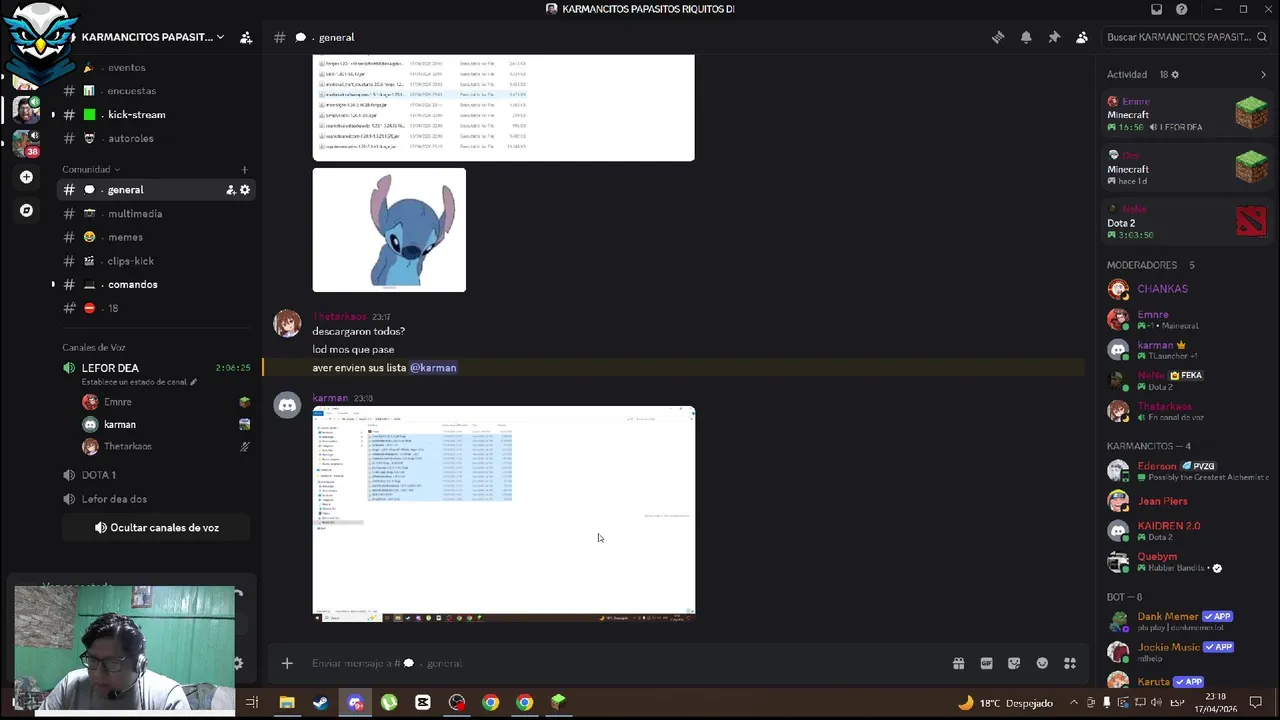The image size is (1280, 720).
Task: Click invite icon on general channel row
Action: (230, 190)
